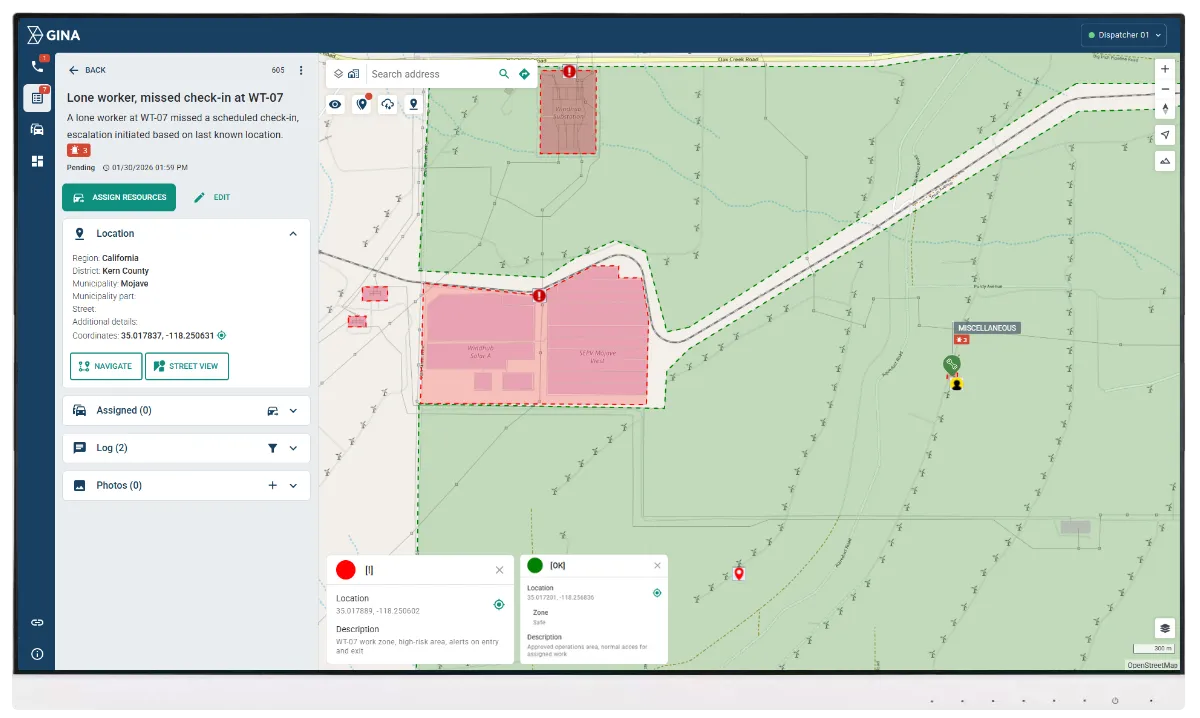Open the dashboard grid from the sidebar
This screenshot has height=718, width=1200.
pyautogui.click(x=37, y=160)
